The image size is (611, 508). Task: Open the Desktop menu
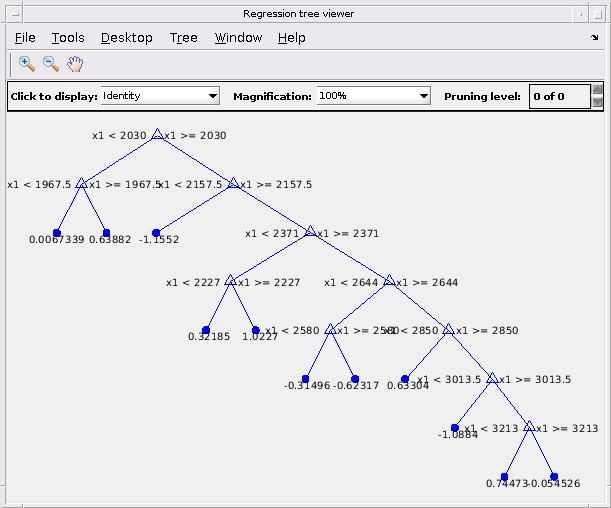(x=127, y=38)
